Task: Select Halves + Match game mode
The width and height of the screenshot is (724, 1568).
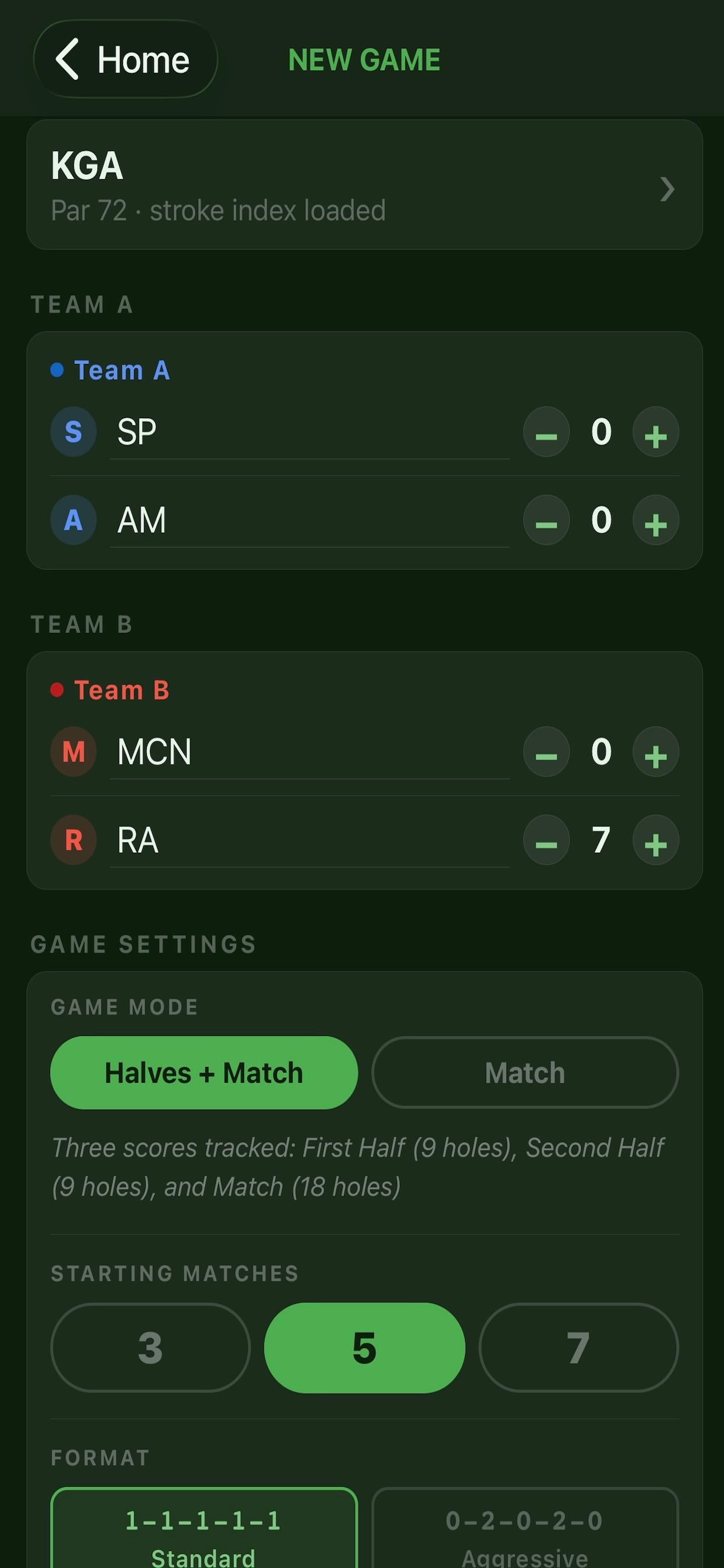Action: pos(204,1073)
